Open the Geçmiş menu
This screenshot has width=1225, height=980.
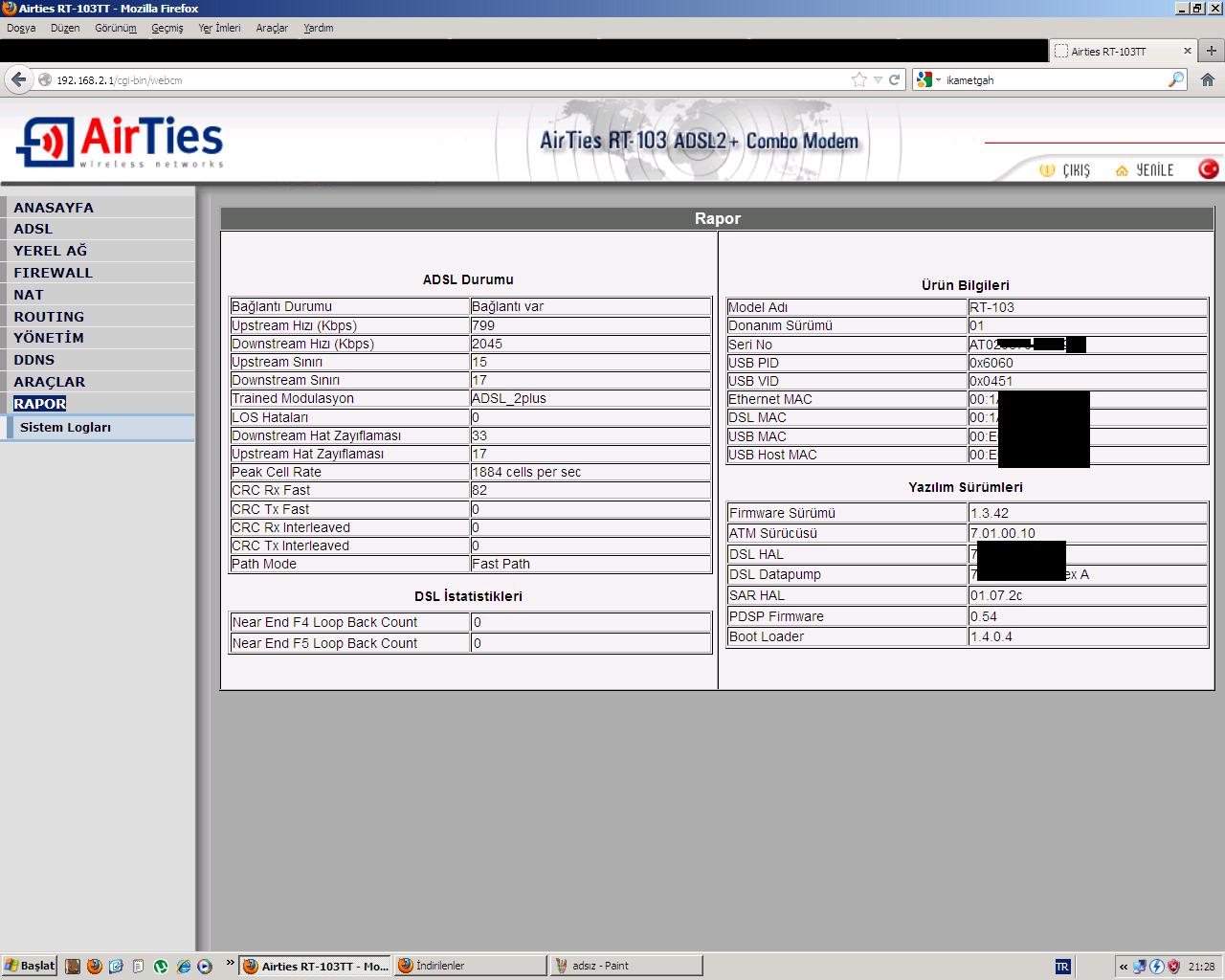(167, 28)
